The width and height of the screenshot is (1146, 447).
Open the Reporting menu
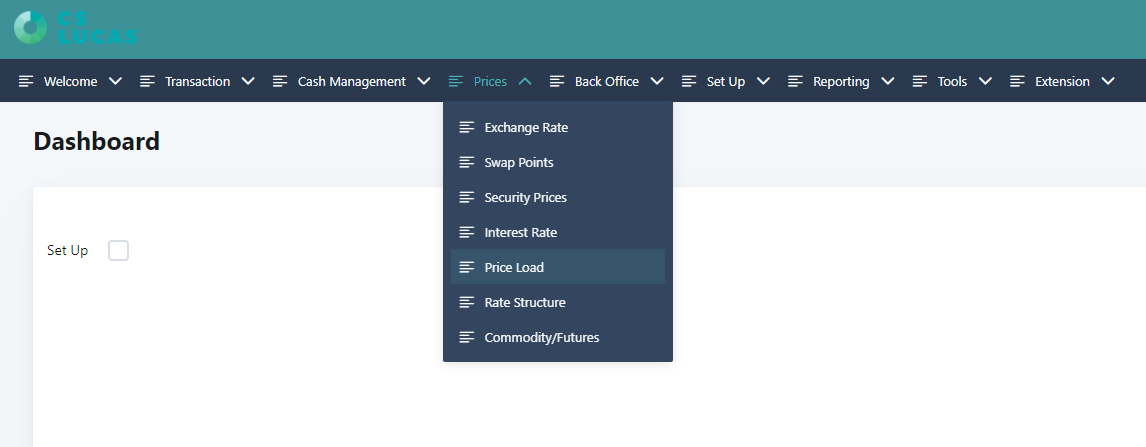pyautogui.click(x=840, y=82)
